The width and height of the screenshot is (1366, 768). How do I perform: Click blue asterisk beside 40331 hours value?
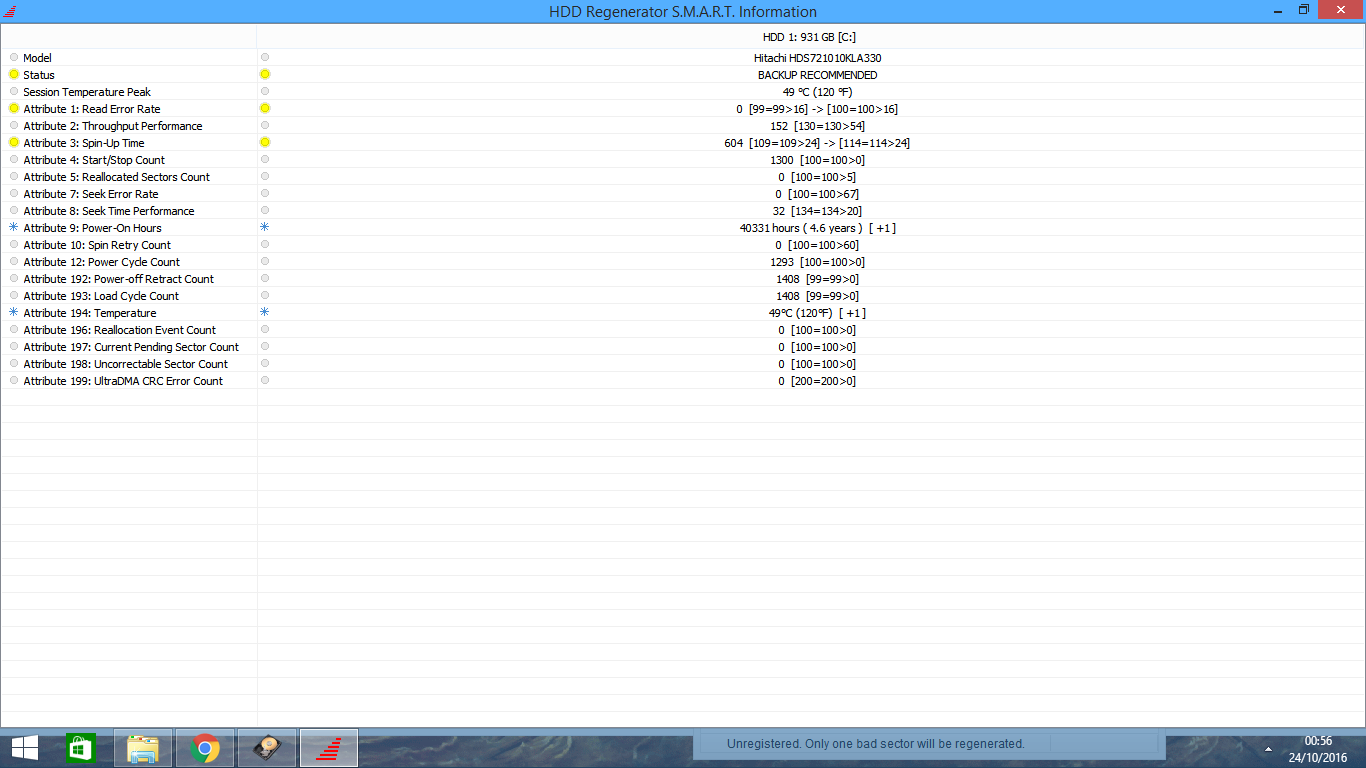pos(265,228)
